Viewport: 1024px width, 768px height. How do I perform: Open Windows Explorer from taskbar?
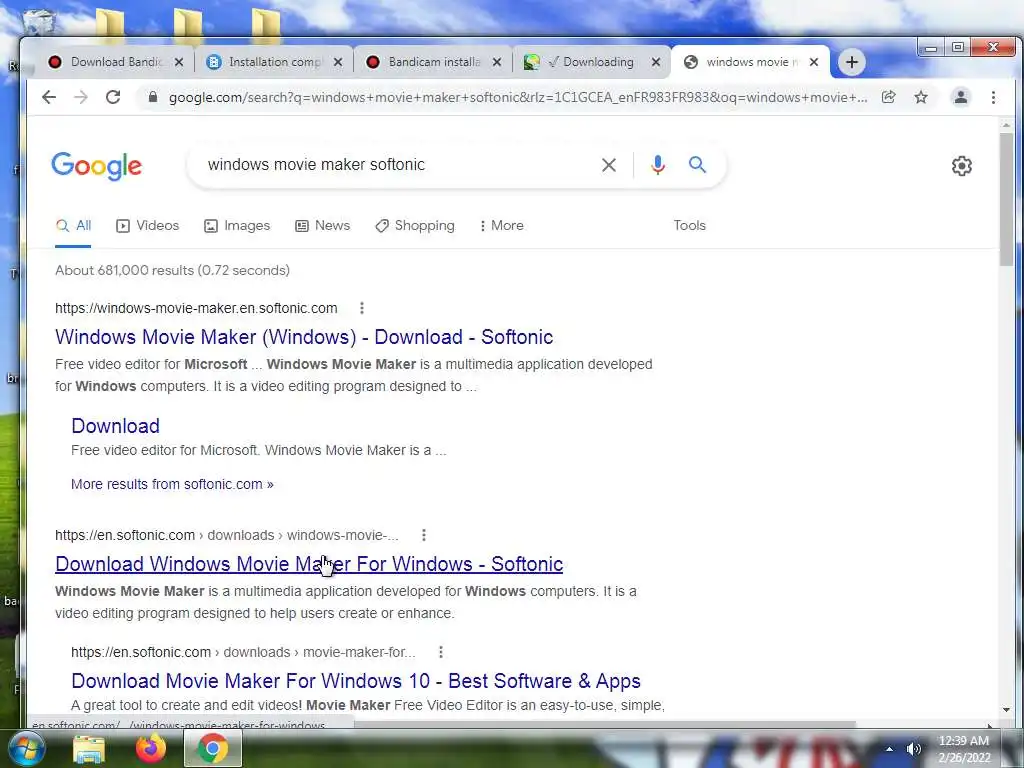[x=89, y=749]
